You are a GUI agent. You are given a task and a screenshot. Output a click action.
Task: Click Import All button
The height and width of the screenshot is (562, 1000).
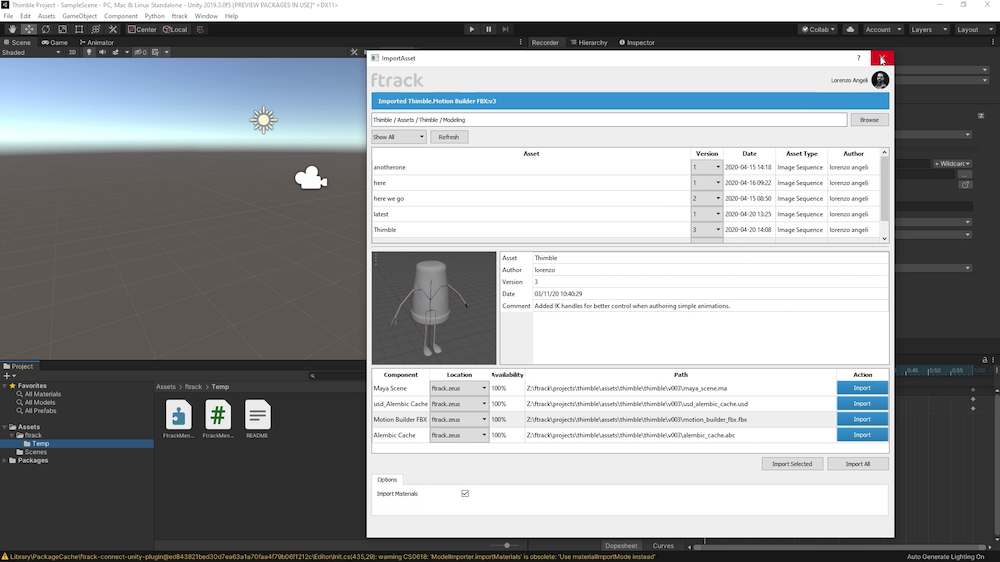(x=858, y=464)
